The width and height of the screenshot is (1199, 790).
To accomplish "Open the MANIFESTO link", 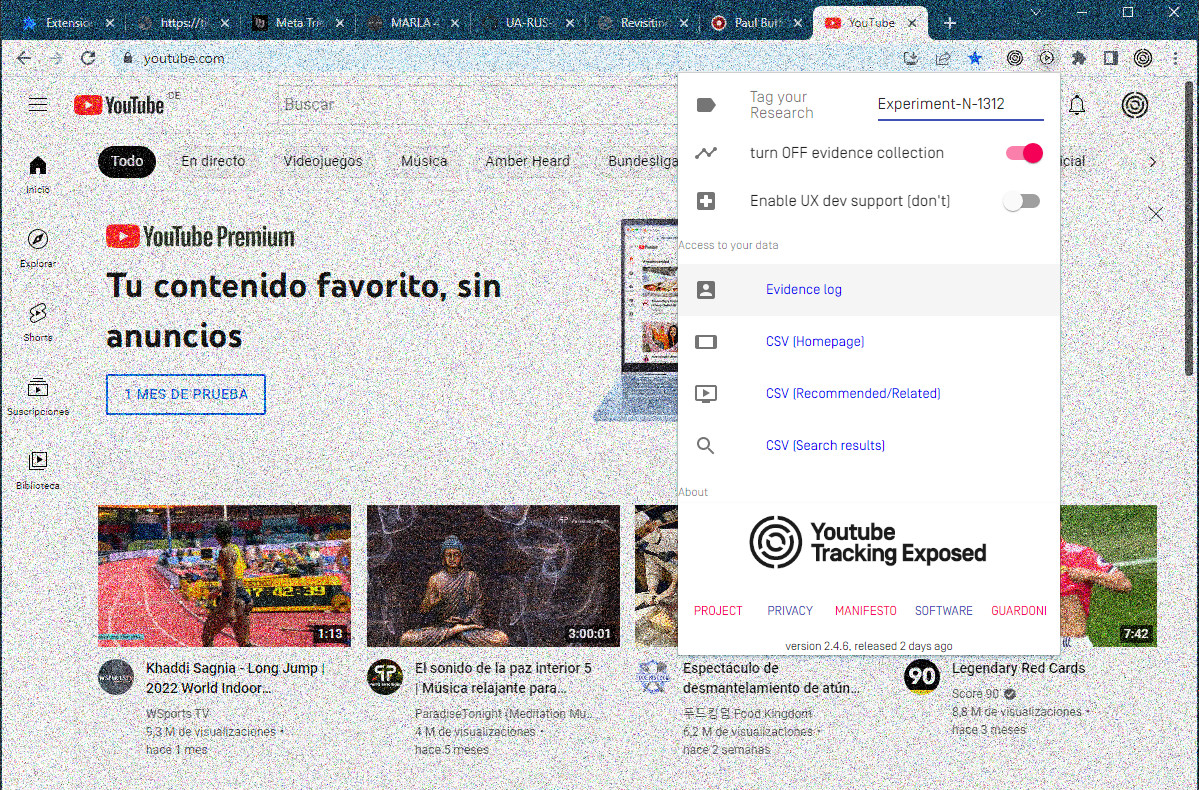I will pos(866,610).
